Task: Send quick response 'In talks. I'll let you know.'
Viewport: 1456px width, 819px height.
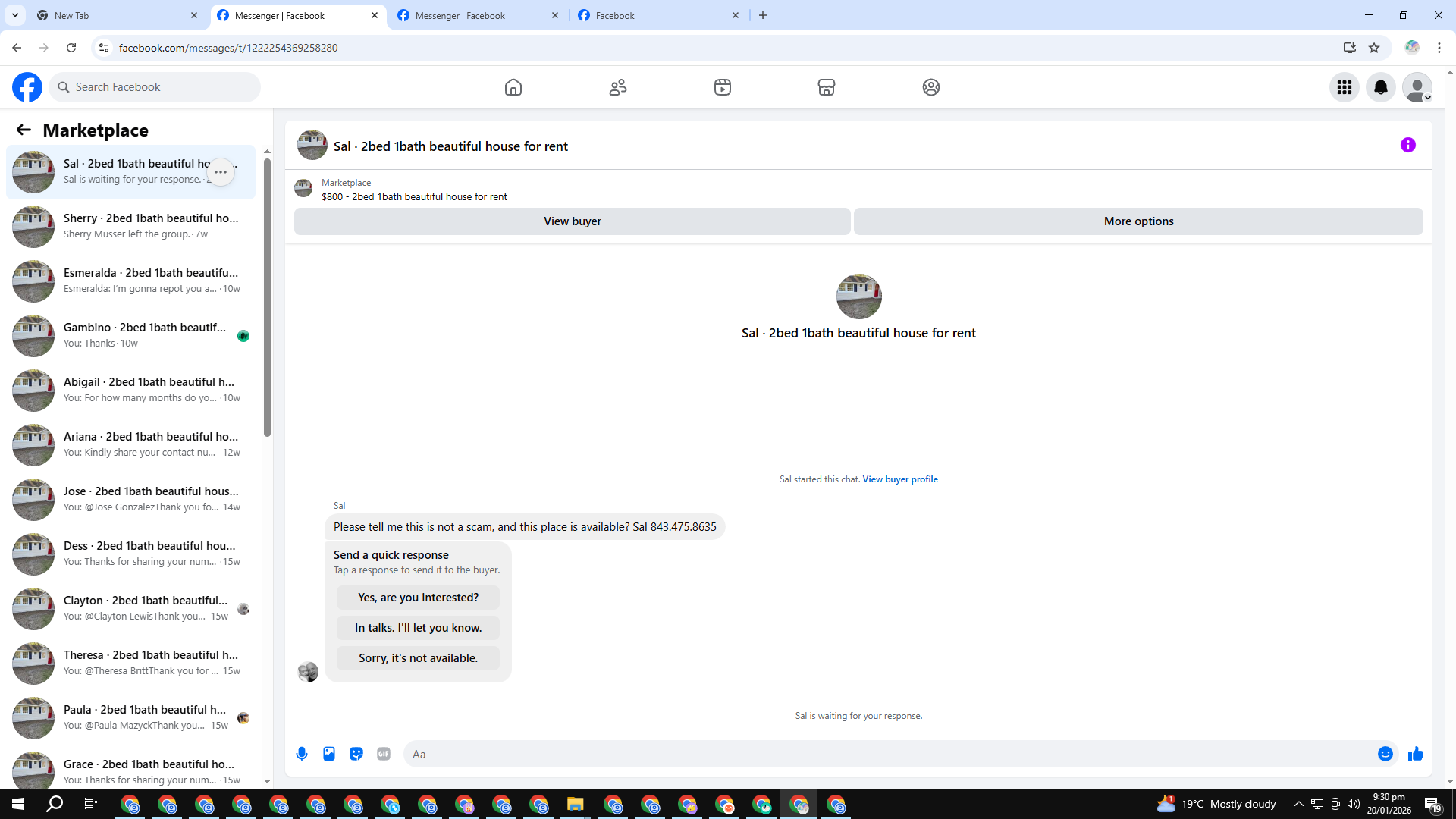Action: pos(418,628)
